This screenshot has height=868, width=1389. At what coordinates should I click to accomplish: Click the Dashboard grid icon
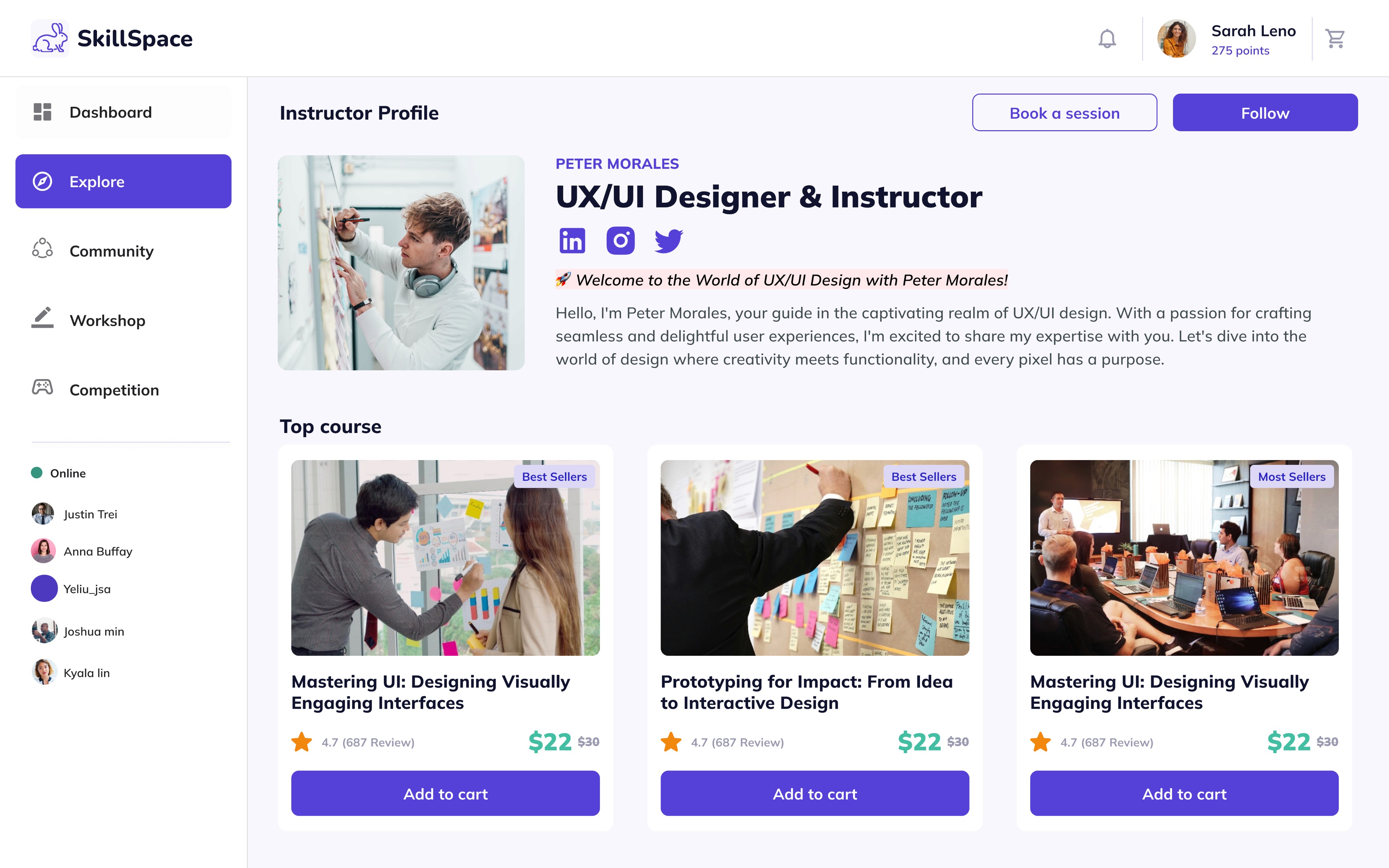[42, 112]
